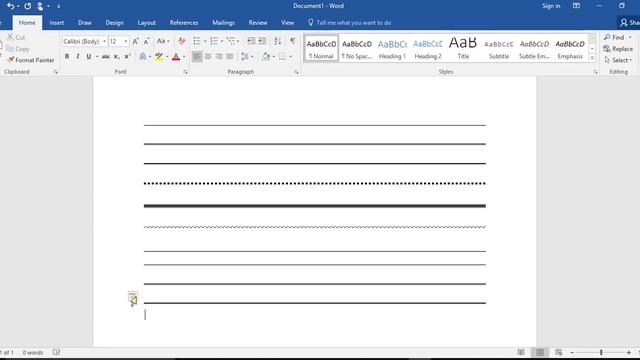
Task: Open Text Effects and Typography icon
Action: point(142,56)
